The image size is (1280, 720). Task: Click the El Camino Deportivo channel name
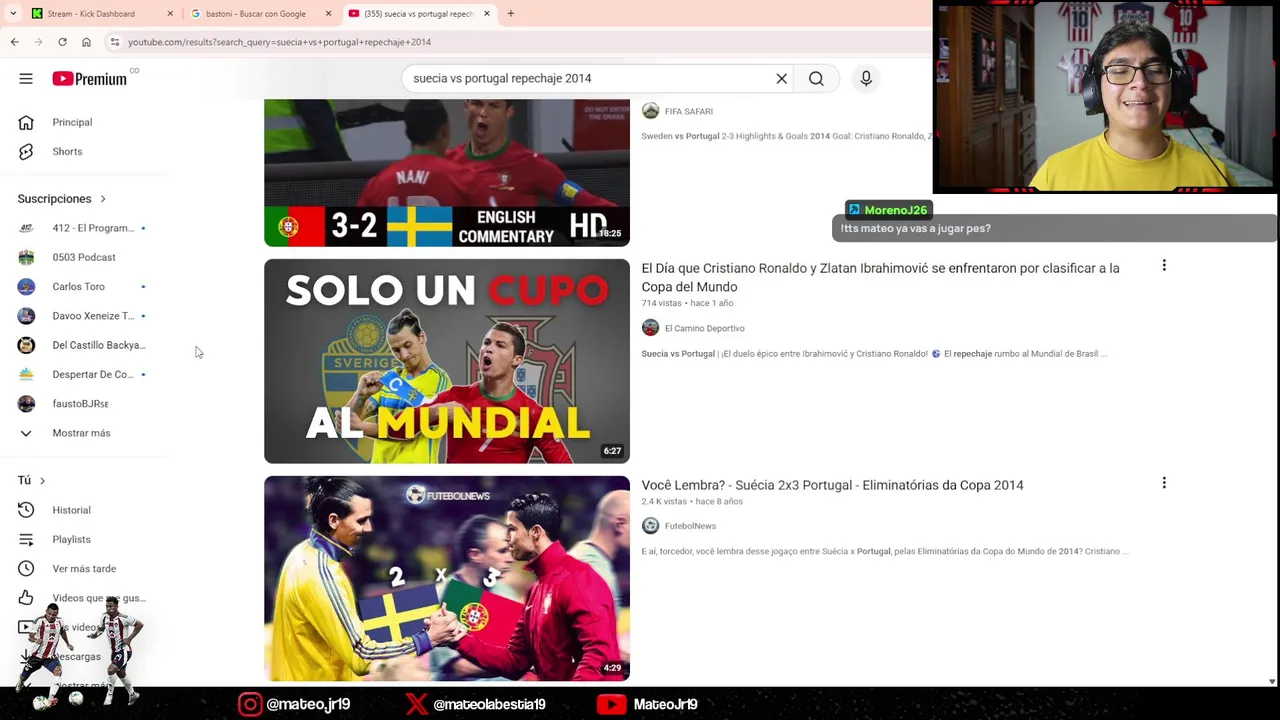pos(704,328)
